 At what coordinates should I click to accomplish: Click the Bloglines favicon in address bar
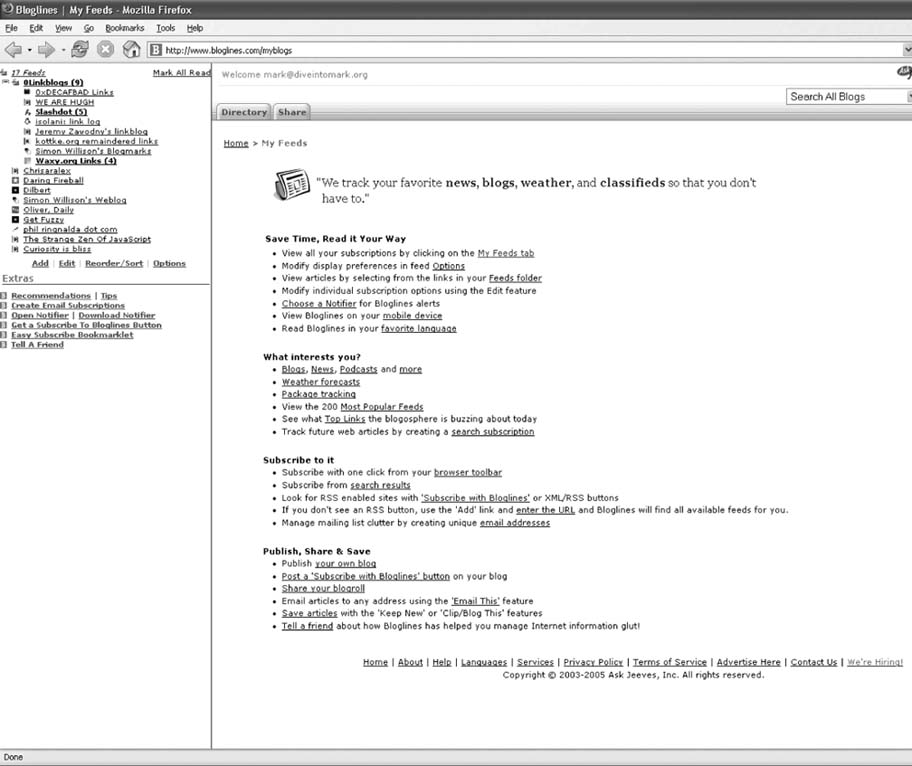pyautogui.click(x=156, y=50)
